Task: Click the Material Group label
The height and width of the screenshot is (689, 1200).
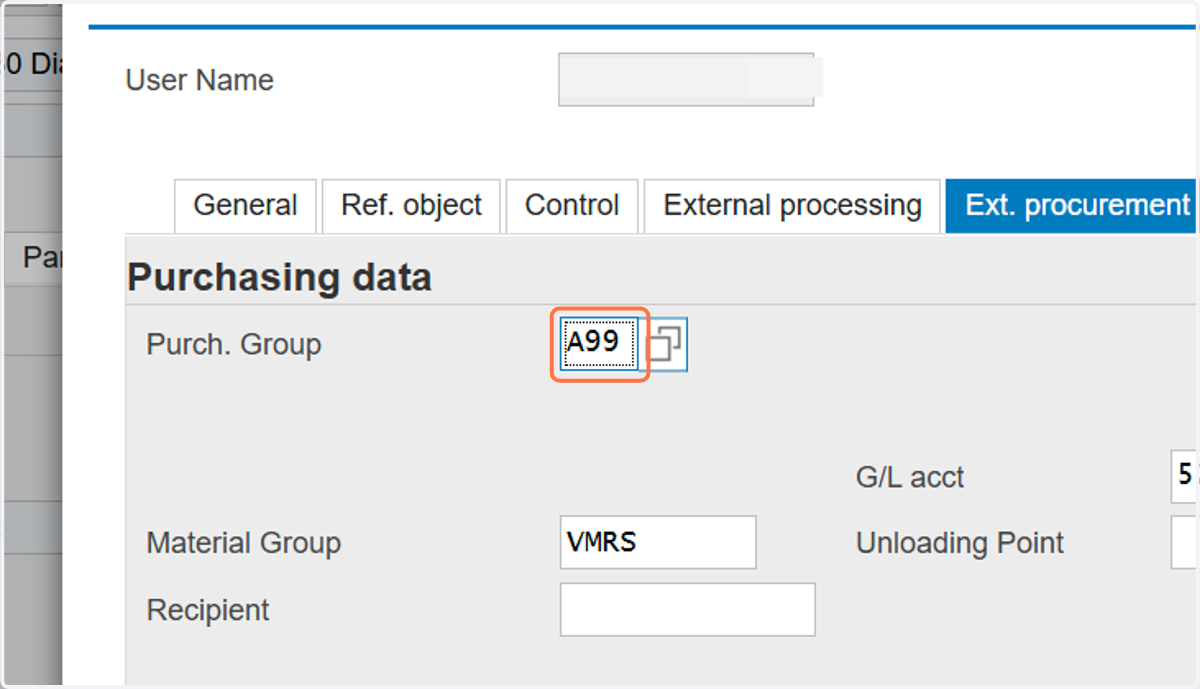Action: (243, 543)
